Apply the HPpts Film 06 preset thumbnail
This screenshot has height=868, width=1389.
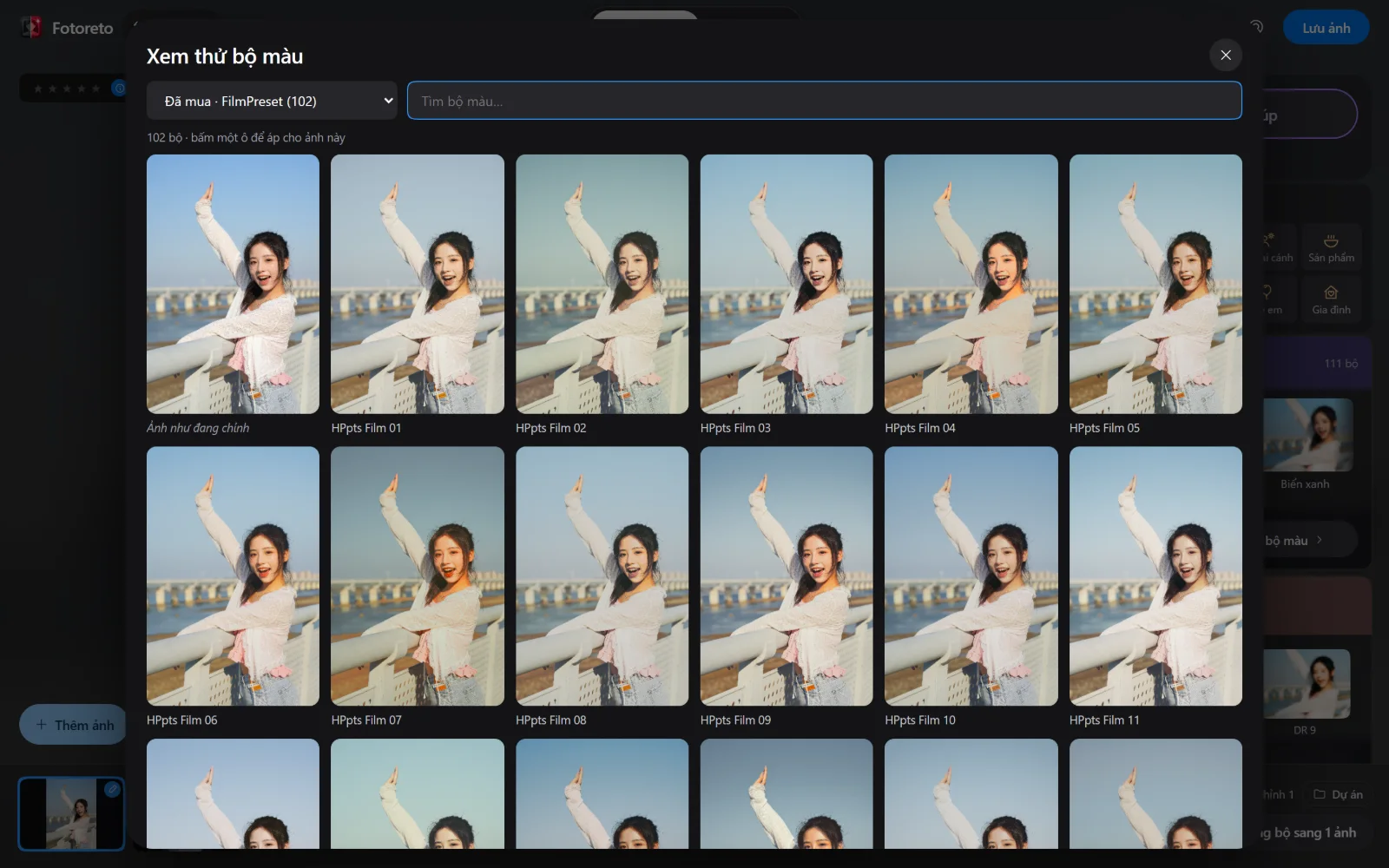coord(233,576)
